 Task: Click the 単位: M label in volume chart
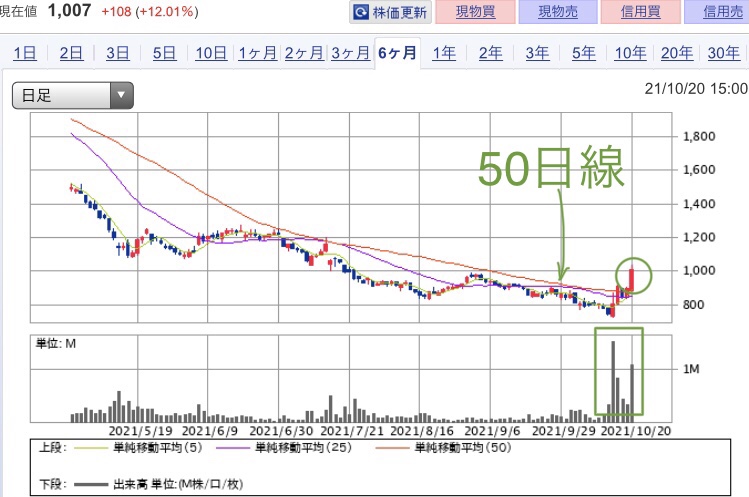[x=56, y=344]
